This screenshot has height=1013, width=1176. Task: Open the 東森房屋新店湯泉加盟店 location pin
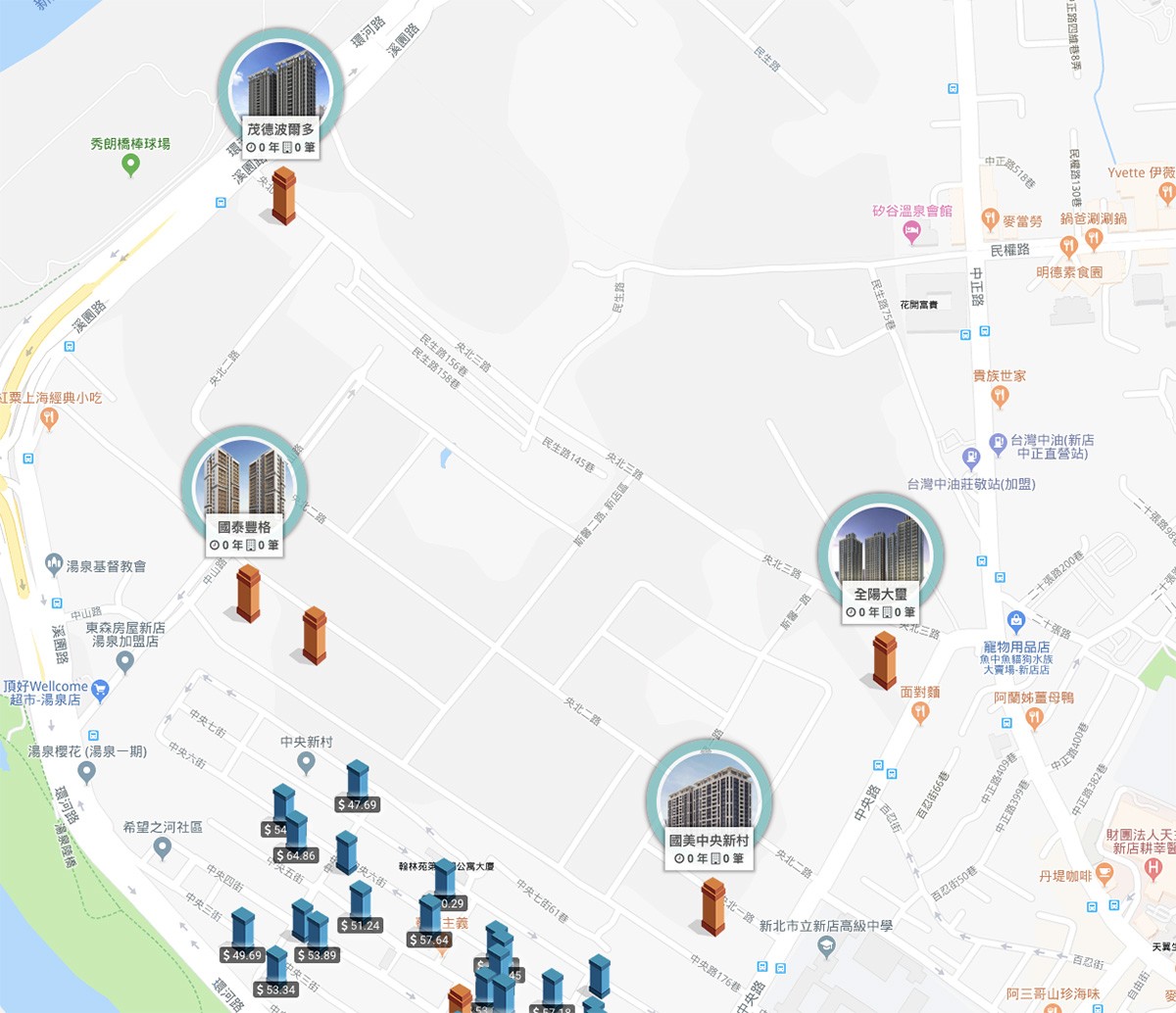click(x=124, y=662)
